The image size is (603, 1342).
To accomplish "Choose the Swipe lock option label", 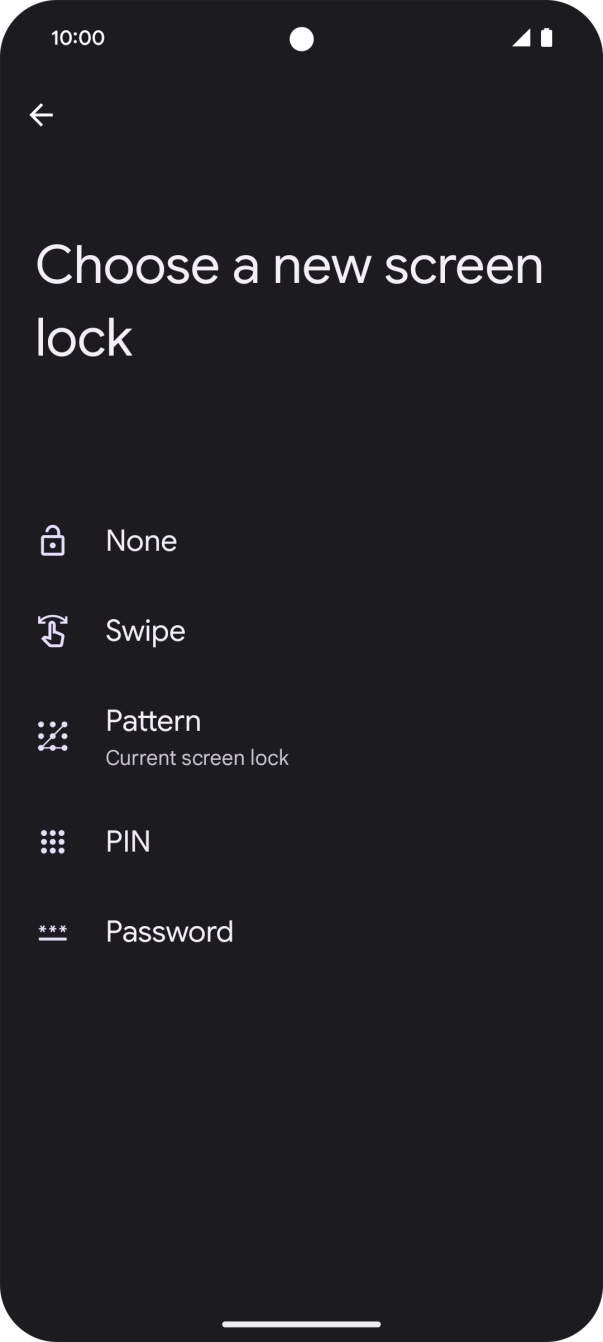I will (145, 631).
